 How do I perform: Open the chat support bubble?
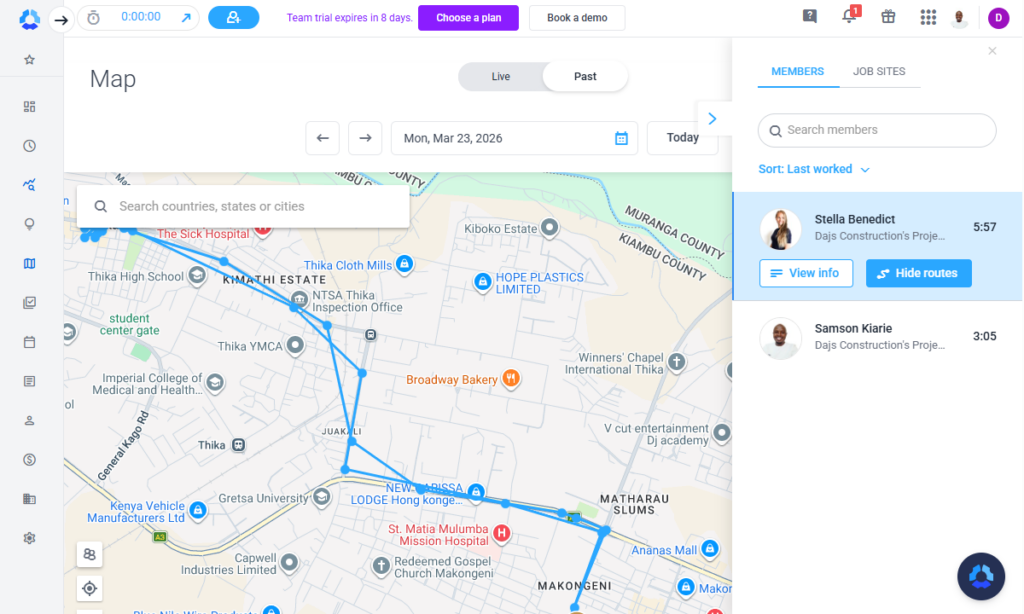pos(981,576)
